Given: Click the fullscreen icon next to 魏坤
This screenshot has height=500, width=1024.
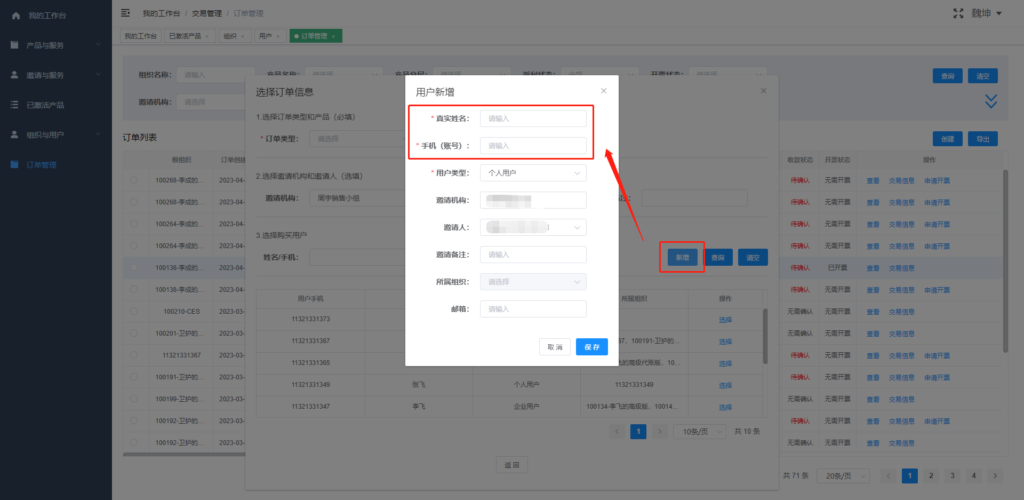Looking at the screenshot, I should click(958, 13).
